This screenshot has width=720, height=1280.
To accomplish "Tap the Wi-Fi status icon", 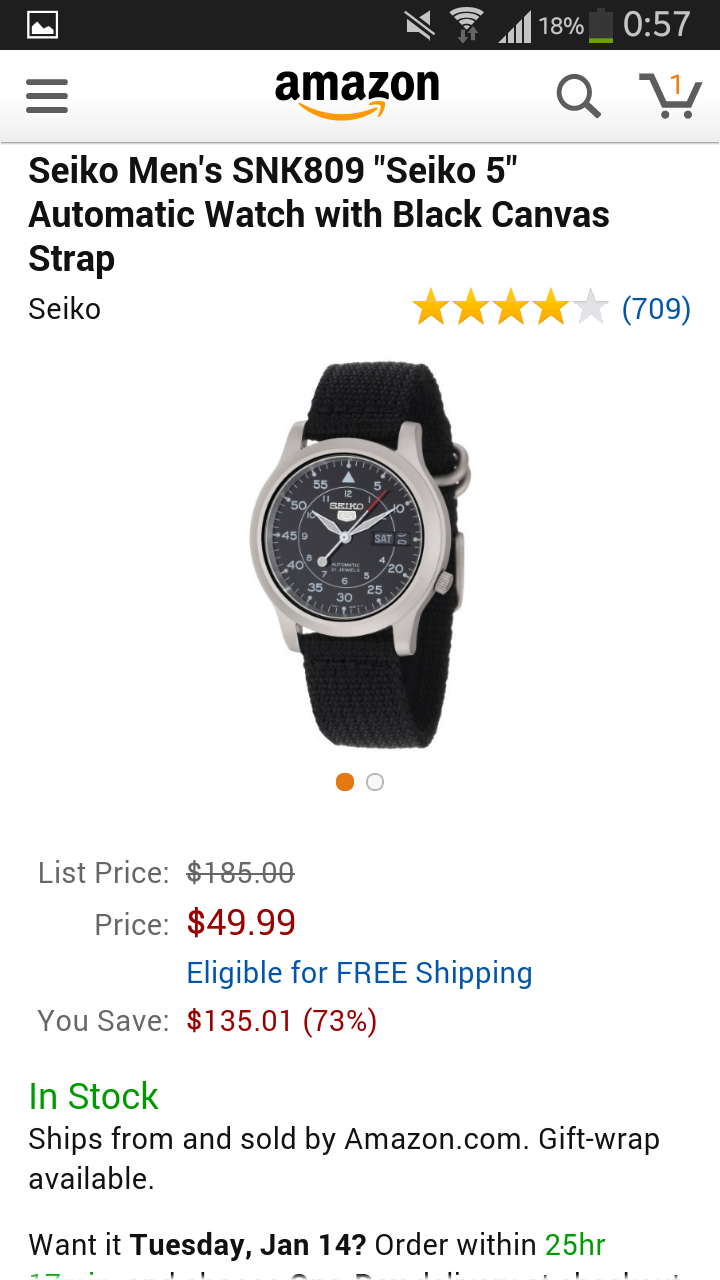I will point(466,25).
